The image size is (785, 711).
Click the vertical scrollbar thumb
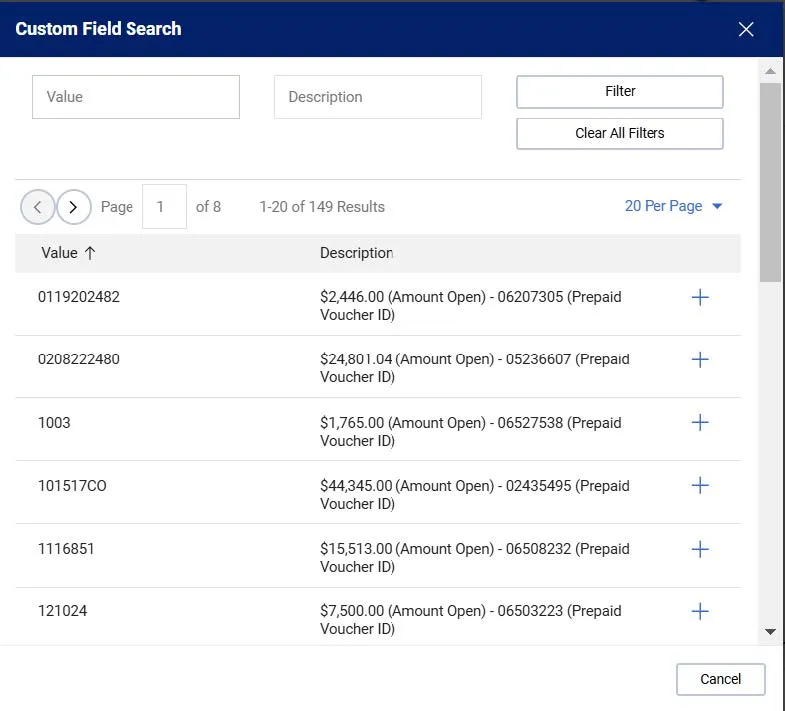(770, 183)
